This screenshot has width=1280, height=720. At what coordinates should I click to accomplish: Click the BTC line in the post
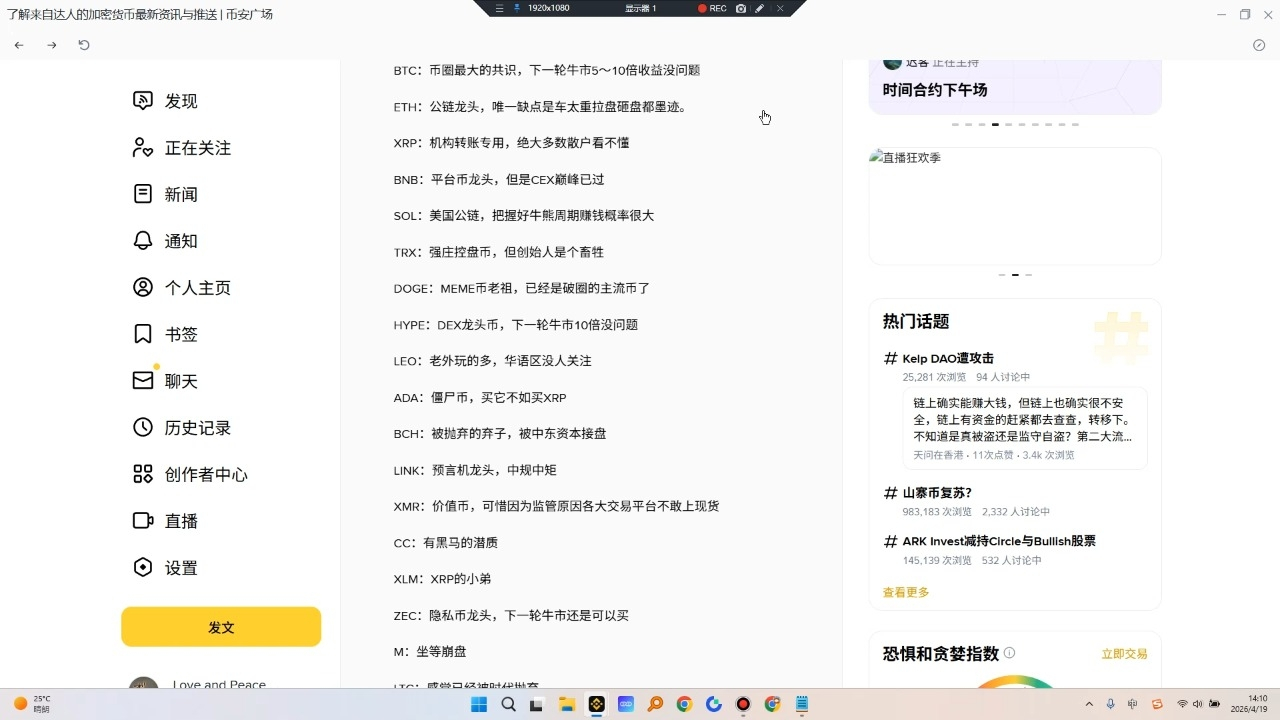(x=547, y=70)
